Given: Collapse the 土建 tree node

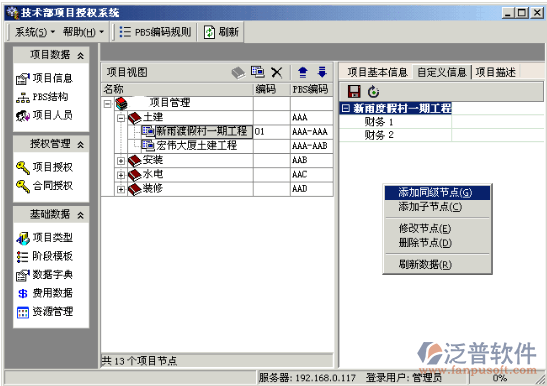Looking at the screenshot, I should (121, 118).
